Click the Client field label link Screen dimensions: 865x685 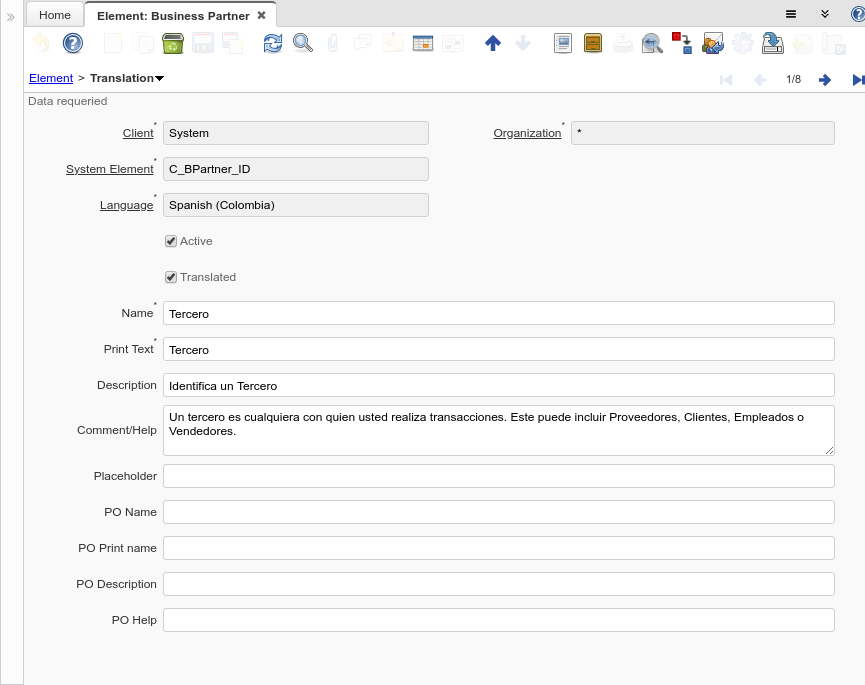[x=138, y=133]
